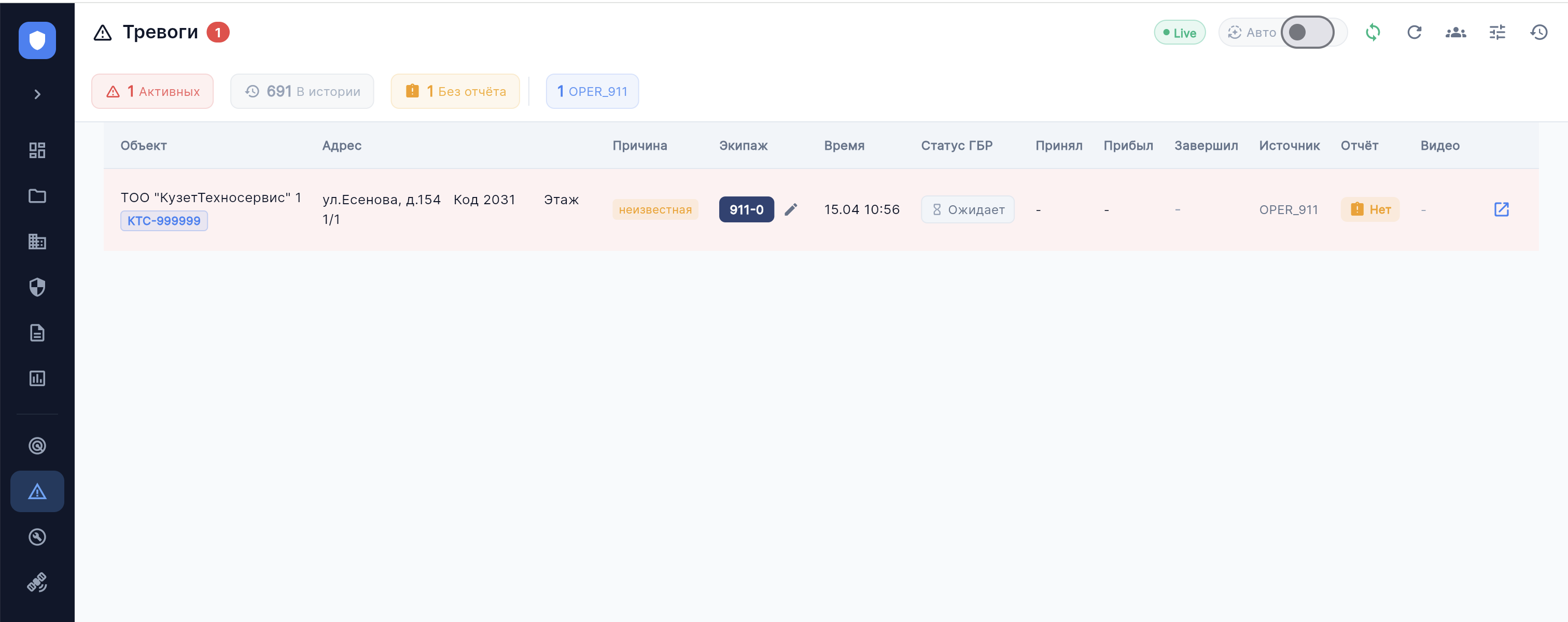
Task: Select the 1 Активных filter tab
Action: coord(152,91)
